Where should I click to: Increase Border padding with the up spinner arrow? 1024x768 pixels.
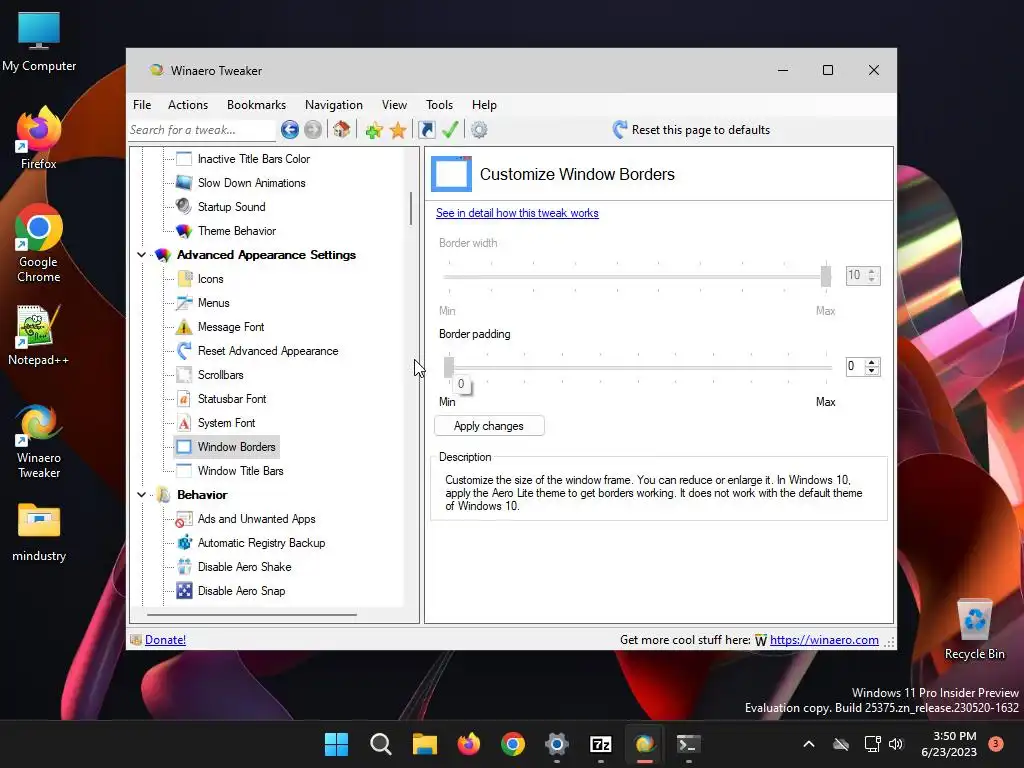[x=871, y=362]
